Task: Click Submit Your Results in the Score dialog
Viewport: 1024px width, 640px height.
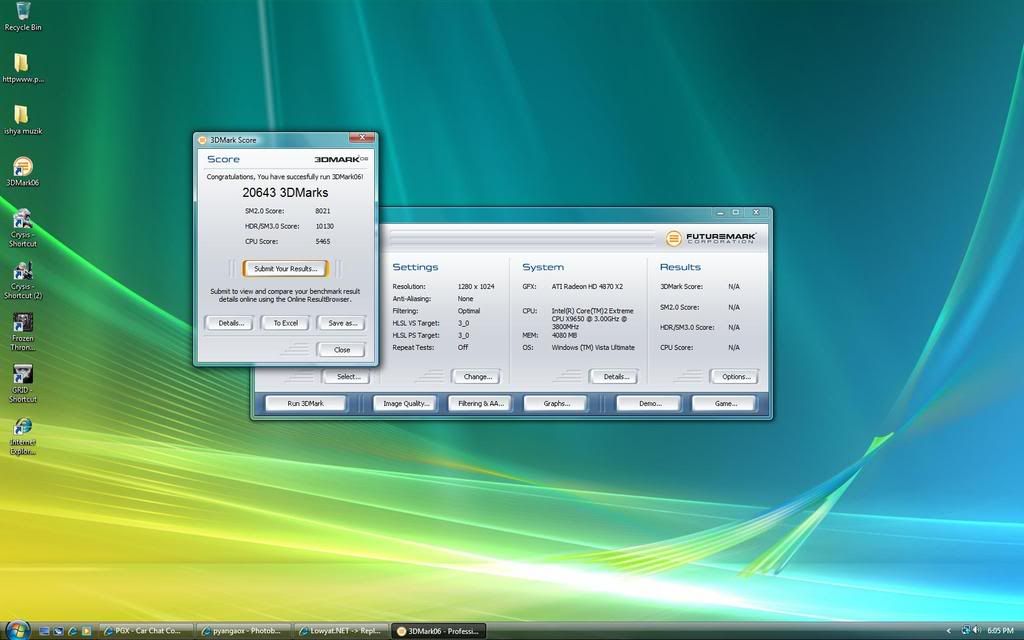Action: pos(285,268)
